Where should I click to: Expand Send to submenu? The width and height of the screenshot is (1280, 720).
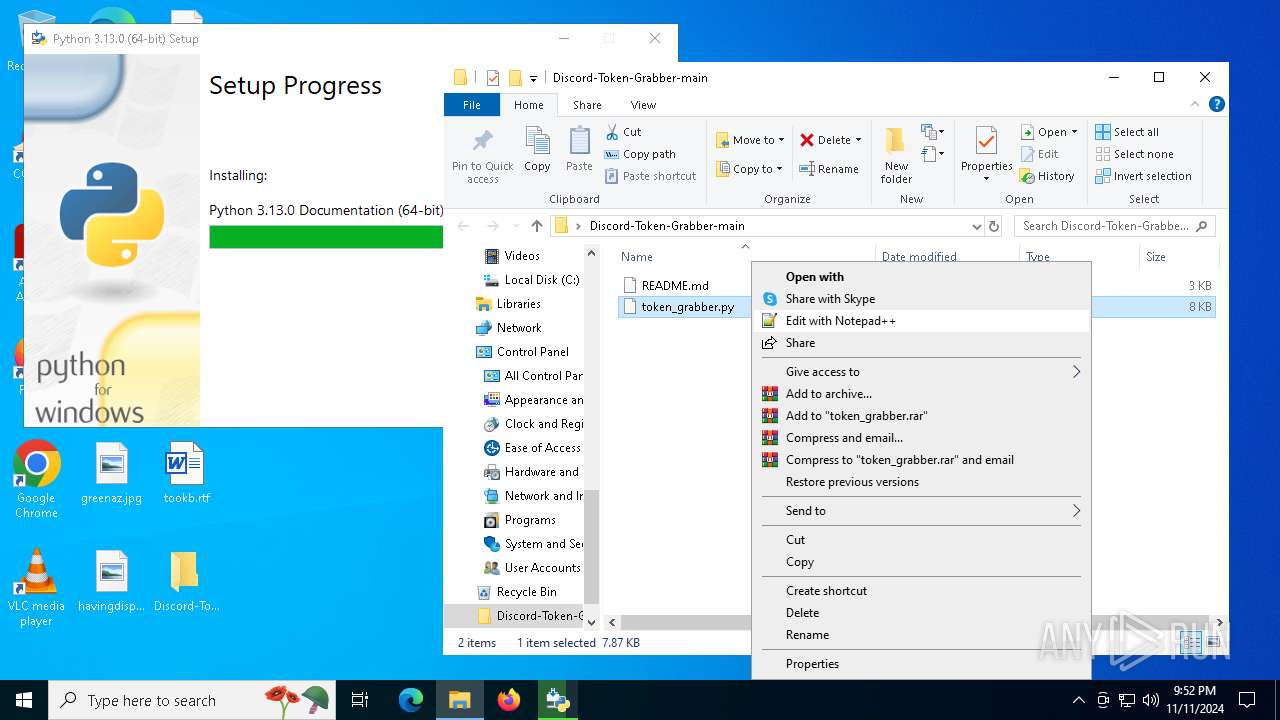tap(921, 511)
